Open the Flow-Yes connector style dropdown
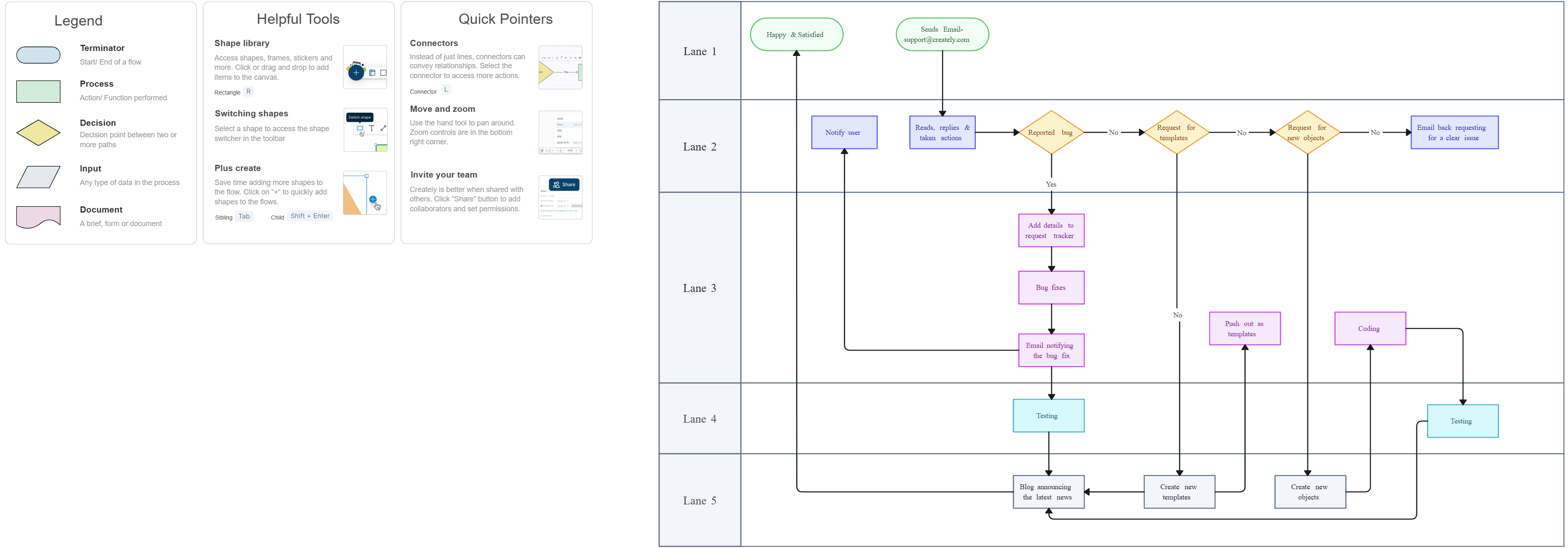This screenshot has height=548, width=1568. pos(548,58)
